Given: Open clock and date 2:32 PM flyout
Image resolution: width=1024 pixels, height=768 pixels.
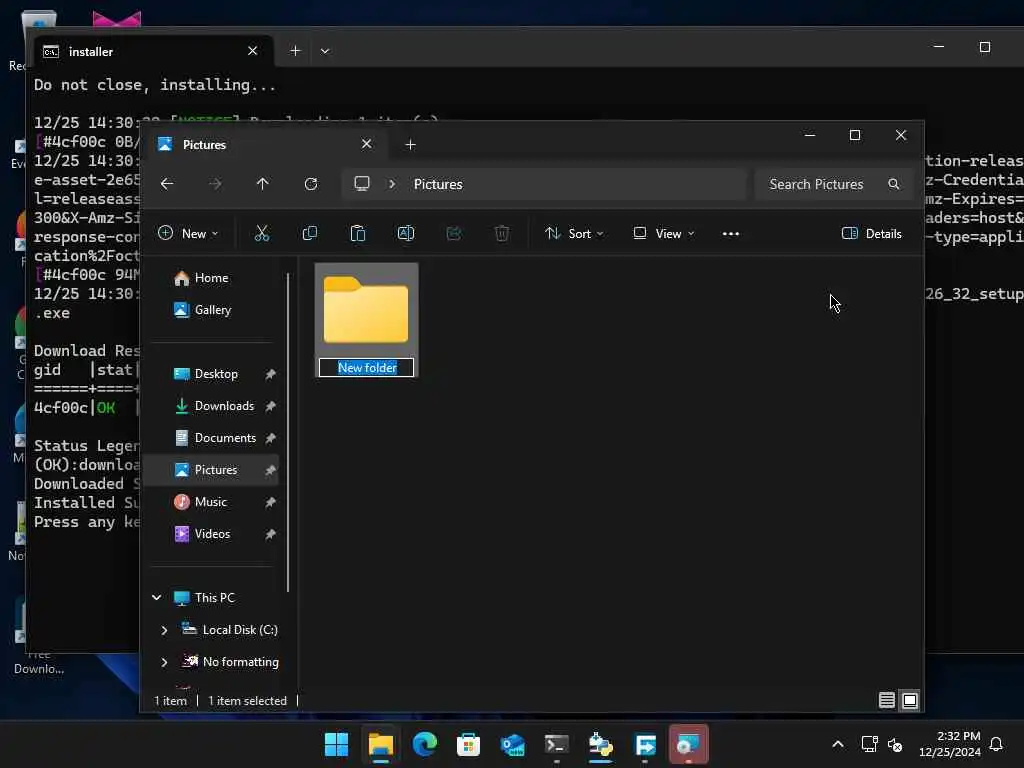Looking at the screenshot, I should point(949,744).
